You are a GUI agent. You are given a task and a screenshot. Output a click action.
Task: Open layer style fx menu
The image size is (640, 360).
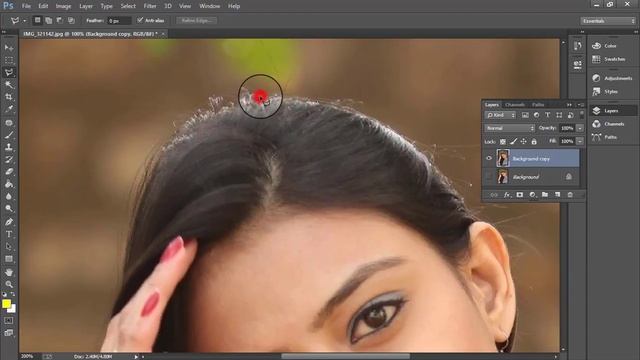(507, 195)
